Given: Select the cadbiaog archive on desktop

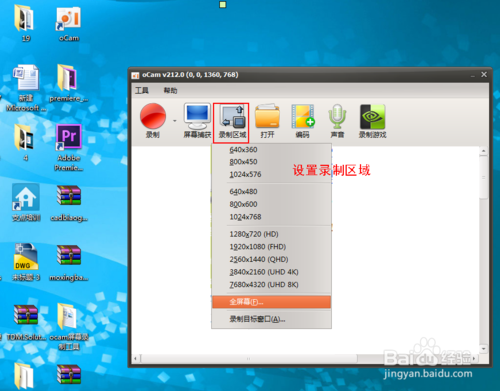Looking at the screenshot, I should tap(69, 203).
